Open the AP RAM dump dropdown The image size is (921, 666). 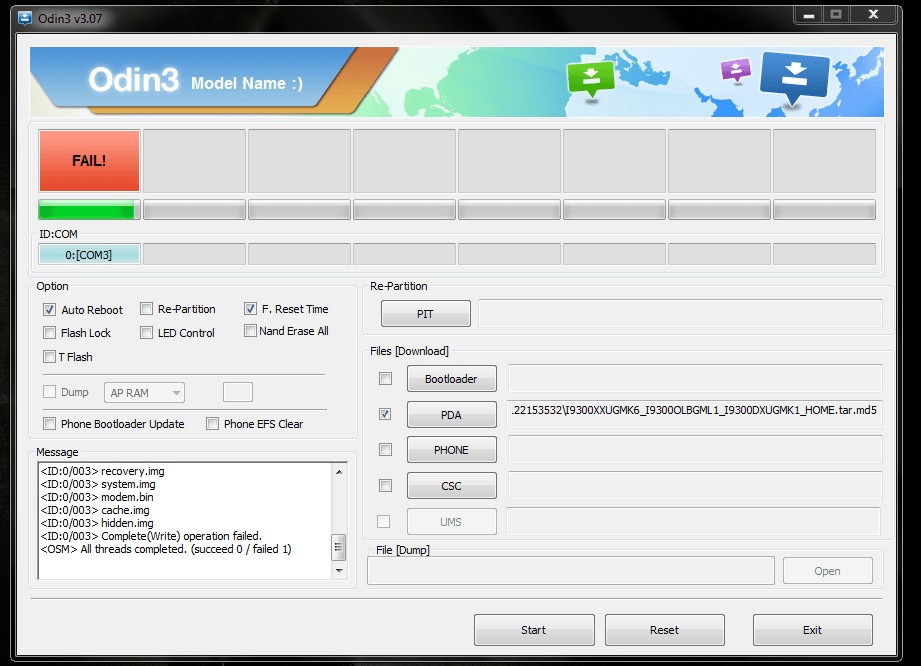tap(144, 392)
